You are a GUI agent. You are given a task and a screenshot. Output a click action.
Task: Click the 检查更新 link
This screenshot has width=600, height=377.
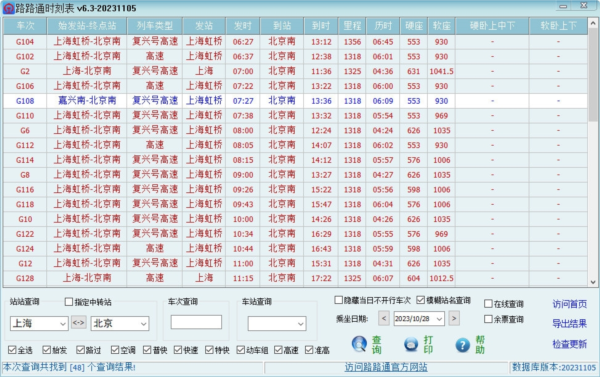tap(569, 344)
